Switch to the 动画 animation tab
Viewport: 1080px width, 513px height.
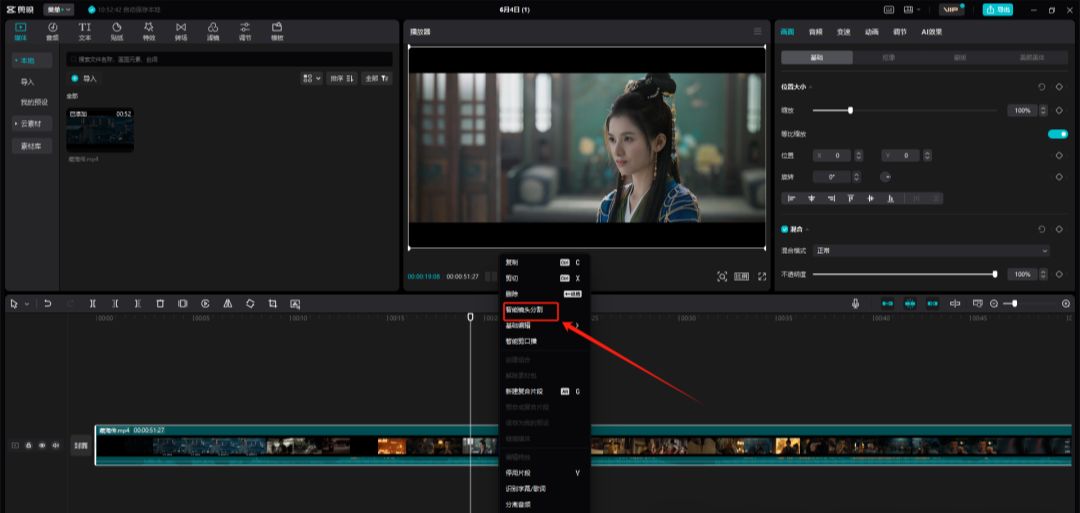click(871, 32)
